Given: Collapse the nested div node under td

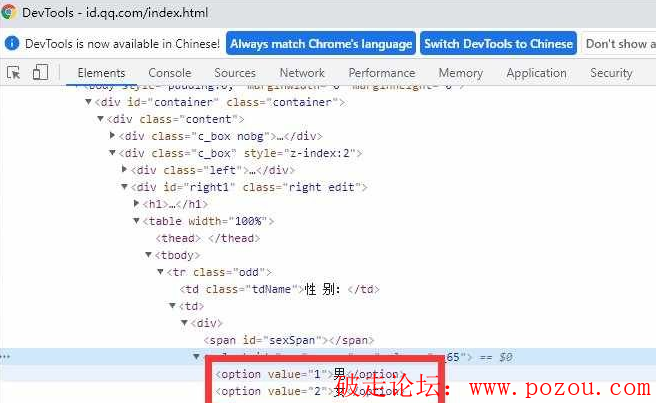Looking at the screenshot, I should pos(184,323).
